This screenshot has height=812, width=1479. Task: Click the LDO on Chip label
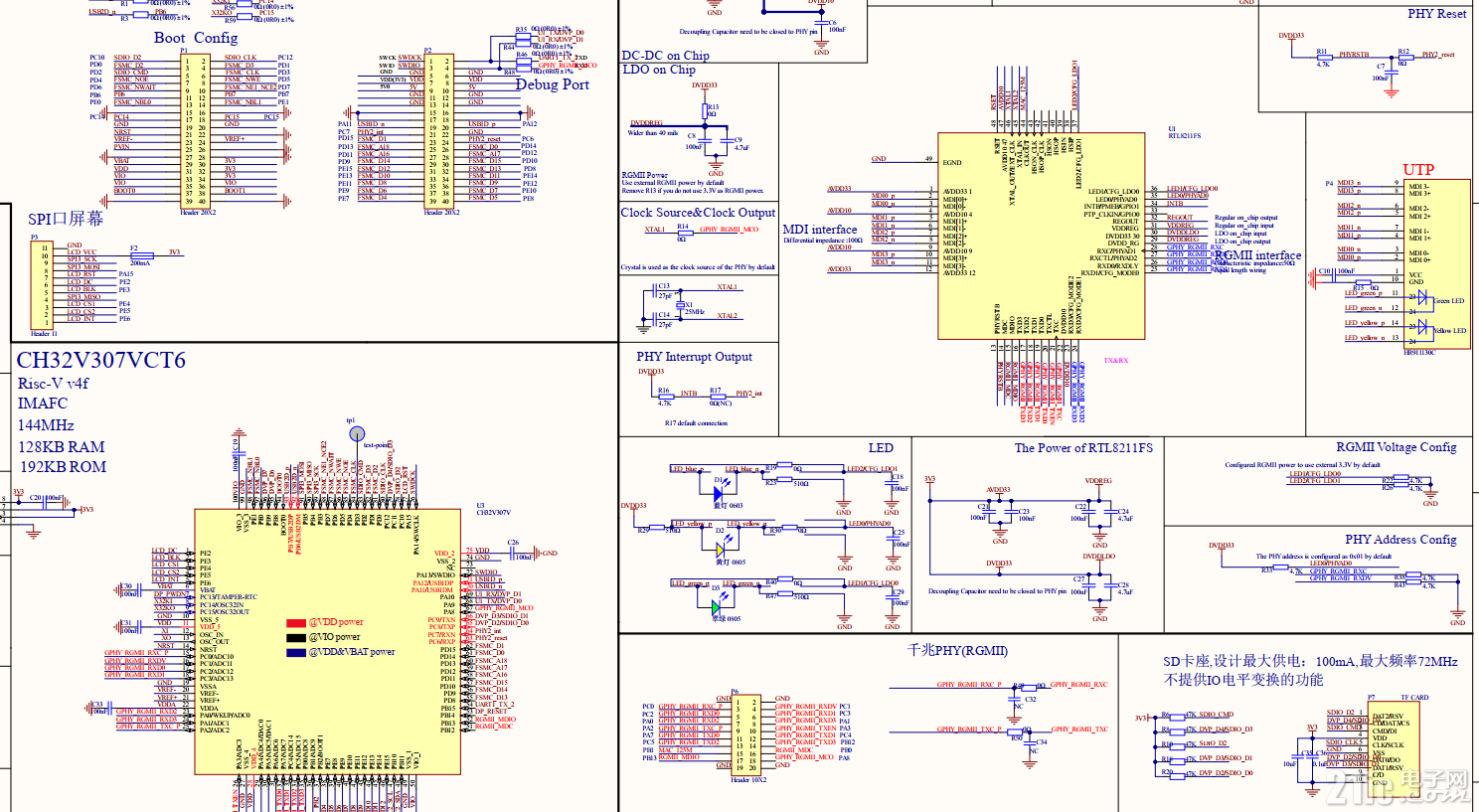tap(658, 70)
